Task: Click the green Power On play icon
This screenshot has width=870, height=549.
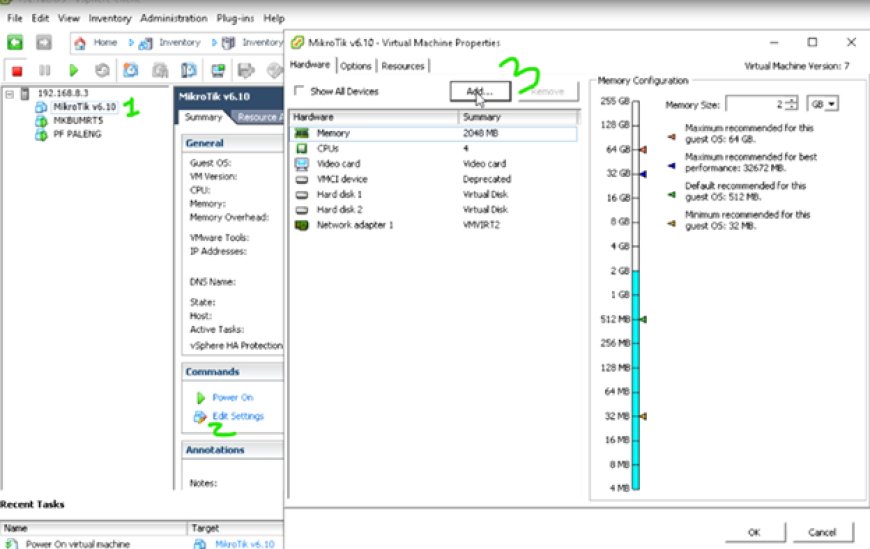Action: pyautogui.click(x=73, y=70)
